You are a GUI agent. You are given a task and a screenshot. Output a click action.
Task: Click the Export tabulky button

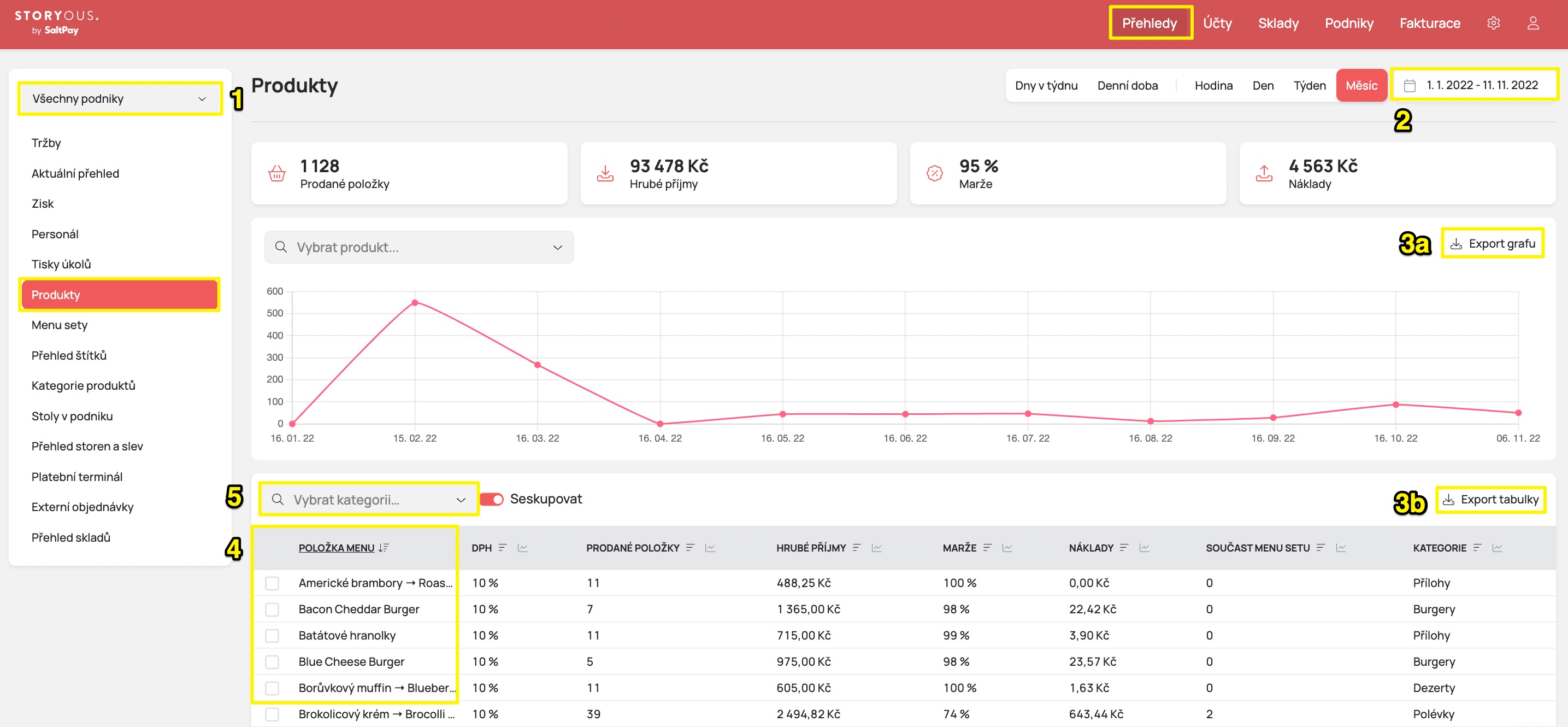1491,499
